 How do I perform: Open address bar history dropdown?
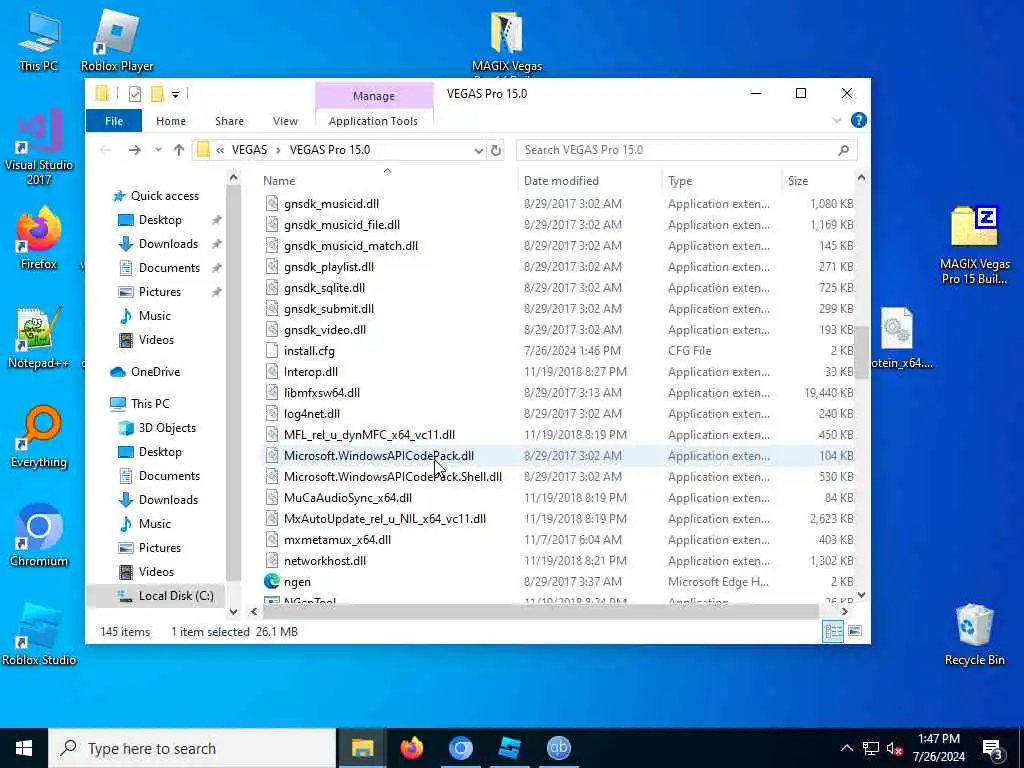click(478, 151)
